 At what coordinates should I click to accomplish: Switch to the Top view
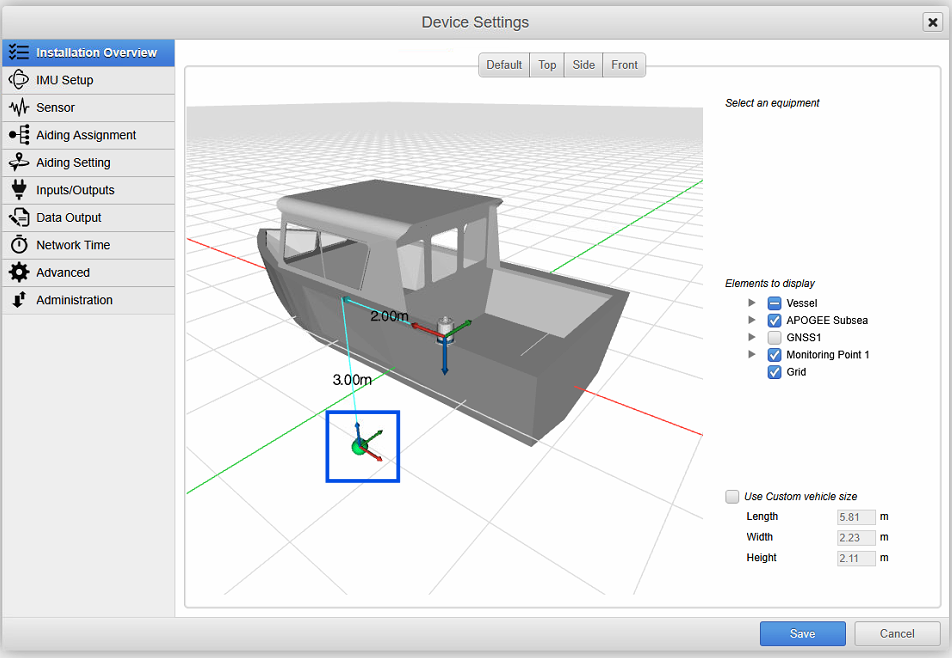point(547,65)
